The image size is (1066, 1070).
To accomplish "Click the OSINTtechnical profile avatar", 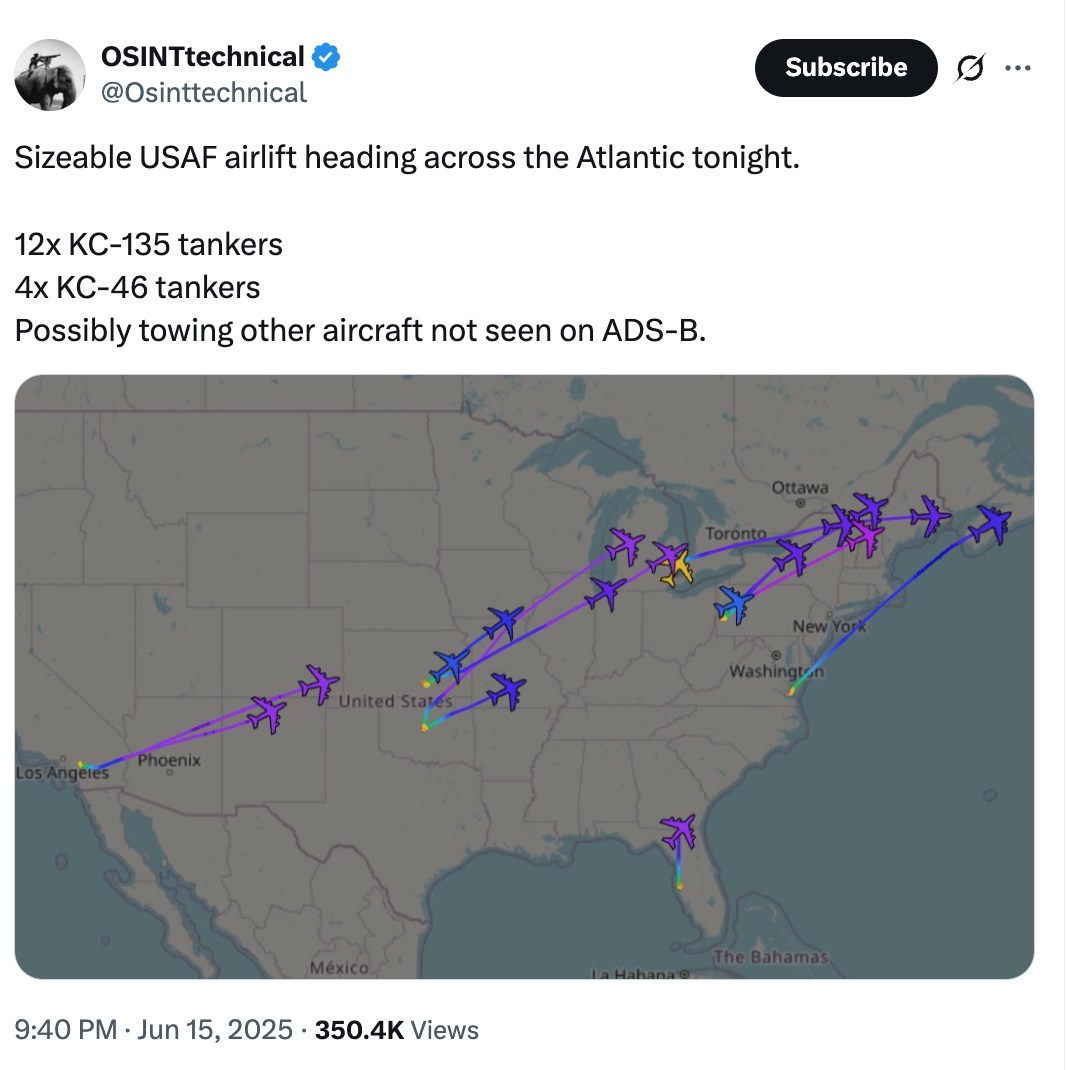I will (x=50, y=74).
